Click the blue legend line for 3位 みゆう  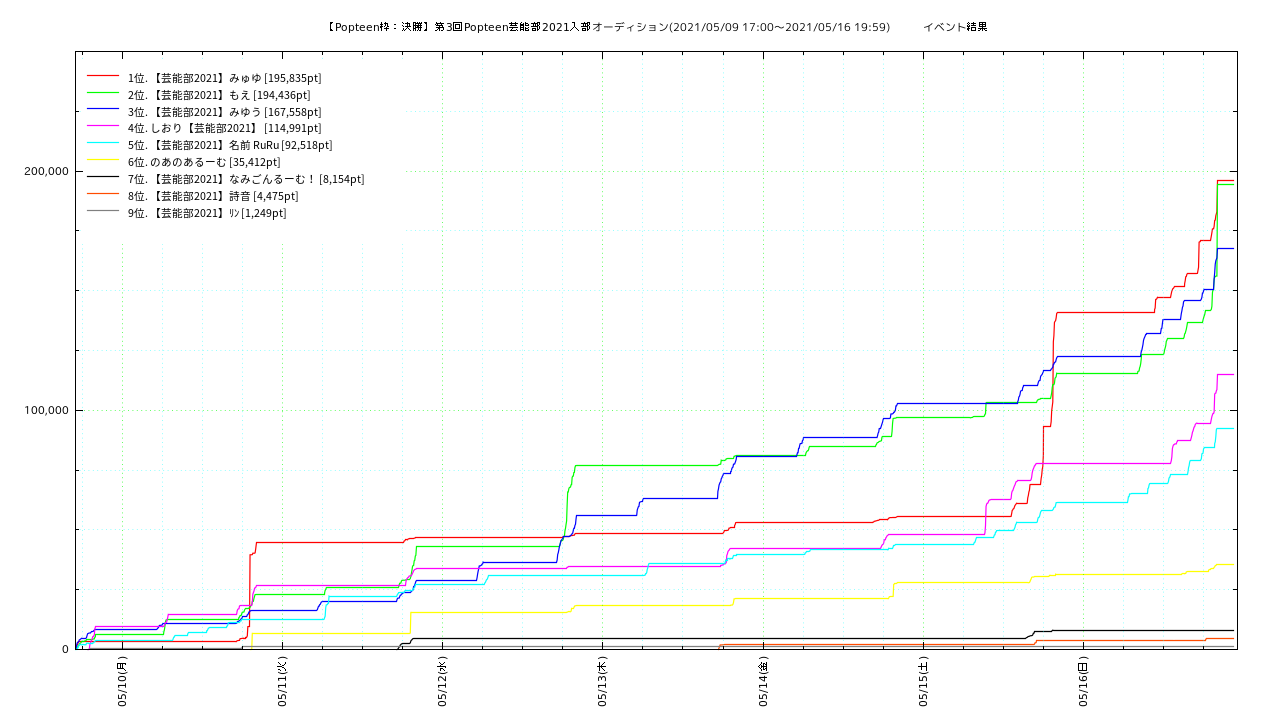pyautogui.click(x=103, y=111)
